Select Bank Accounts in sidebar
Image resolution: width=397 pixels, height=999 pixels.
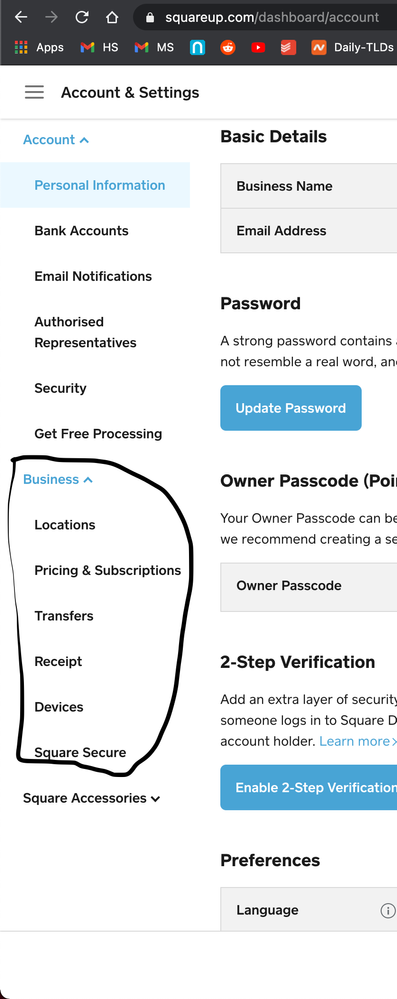tap(82, 231)
